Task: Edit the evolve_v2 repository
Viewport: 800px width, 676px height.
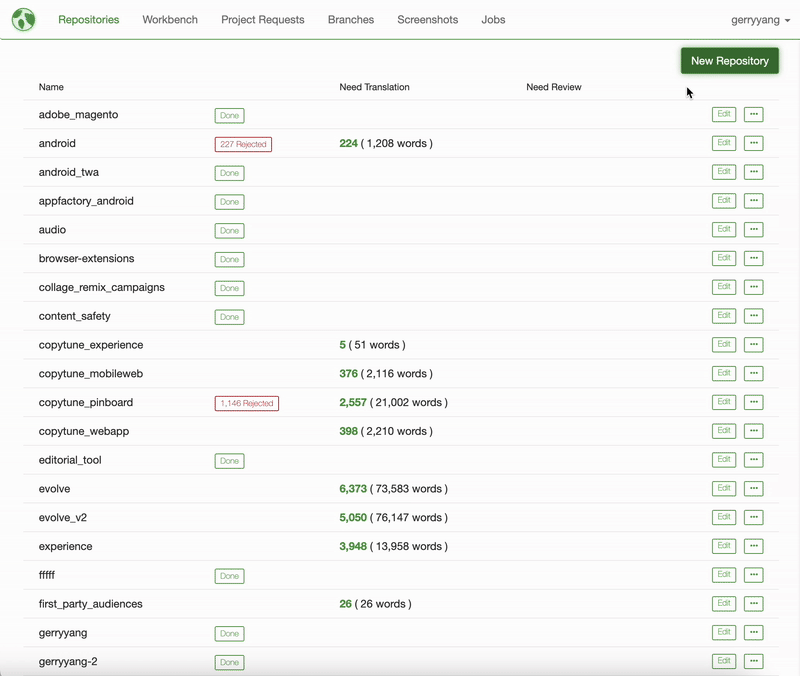Action: [724, 517]
